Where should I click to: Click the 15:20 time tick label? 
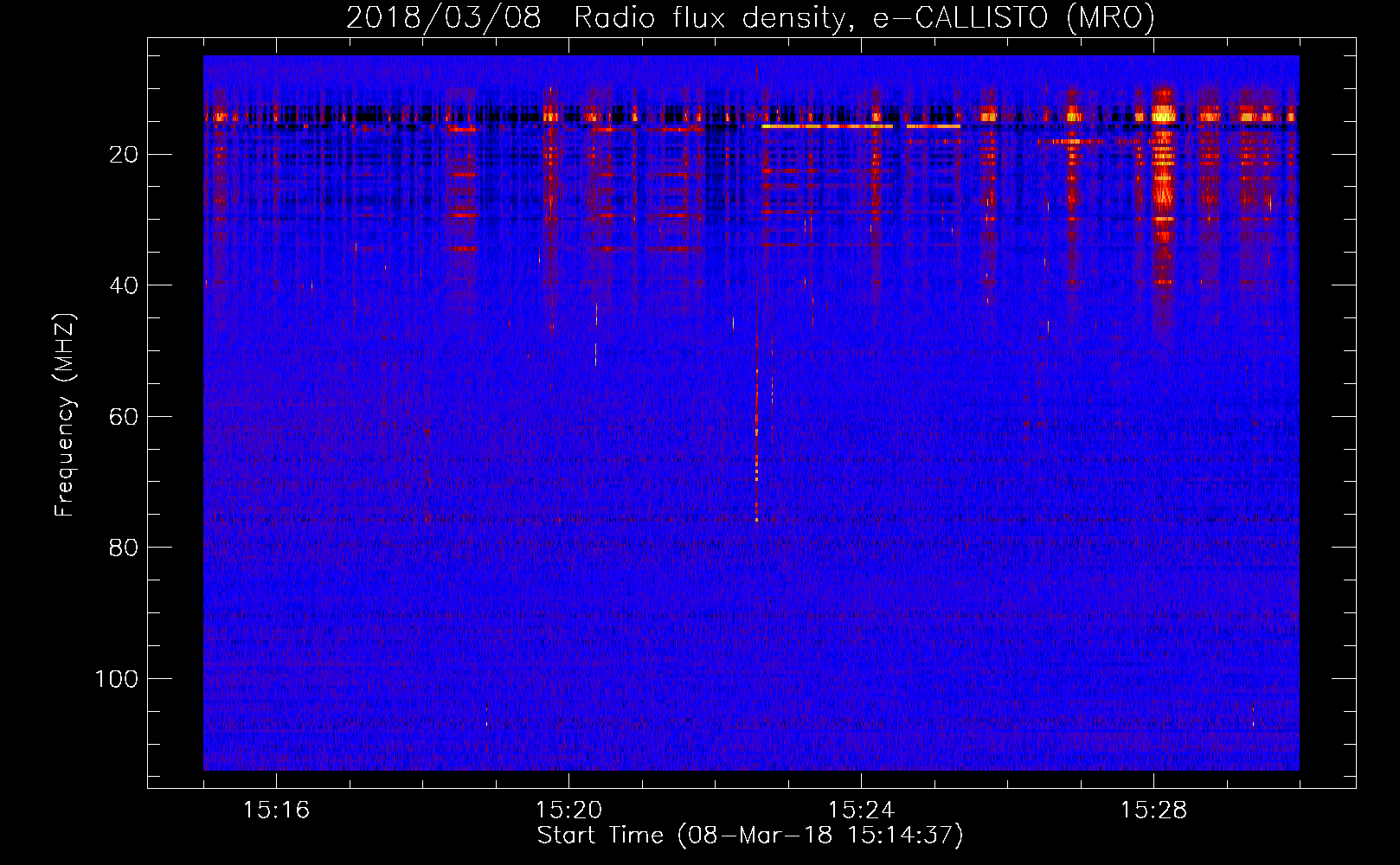568,810
